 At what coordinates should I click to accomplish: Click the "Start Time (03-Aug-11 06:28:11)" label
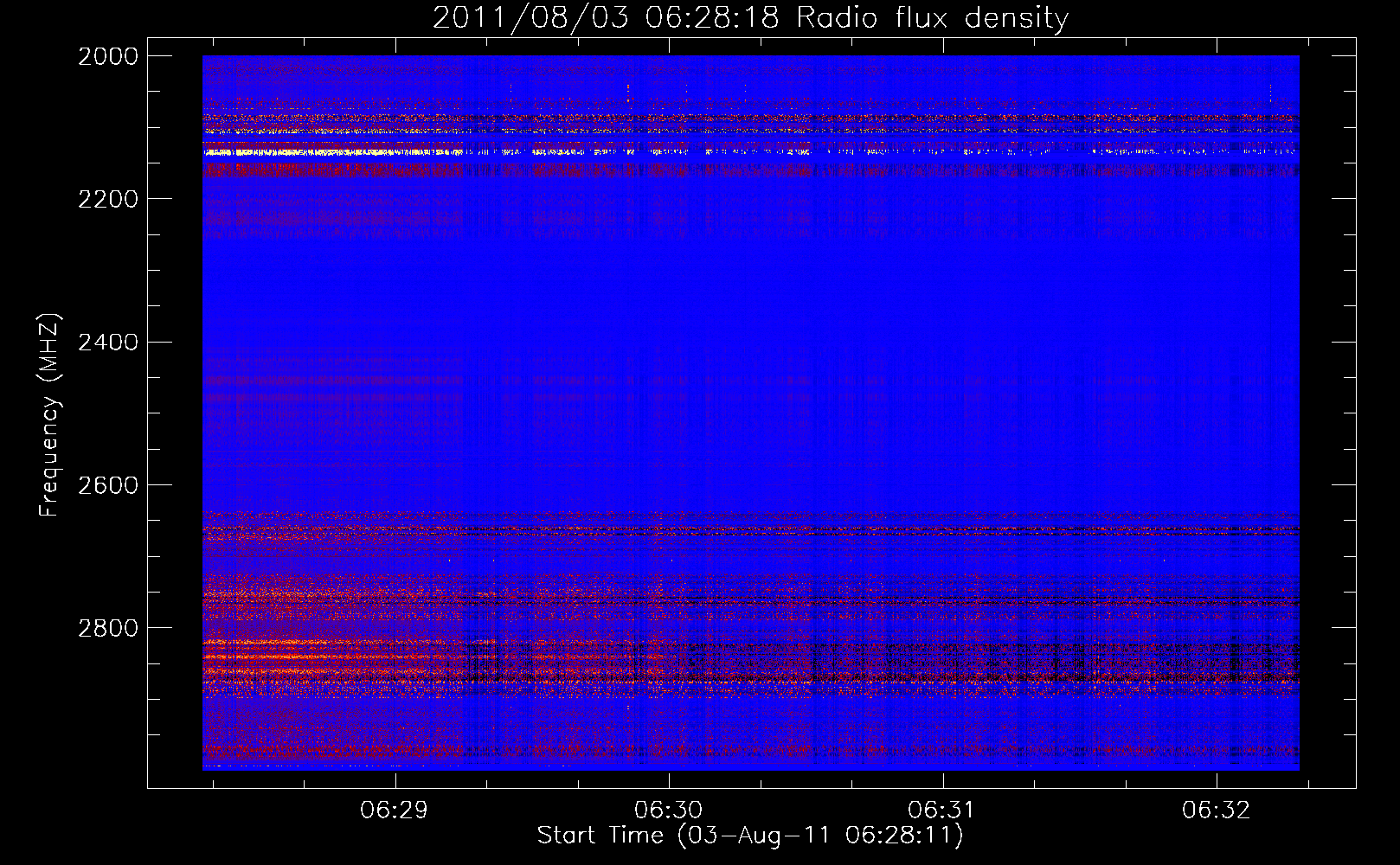click(x=750, y=836)
